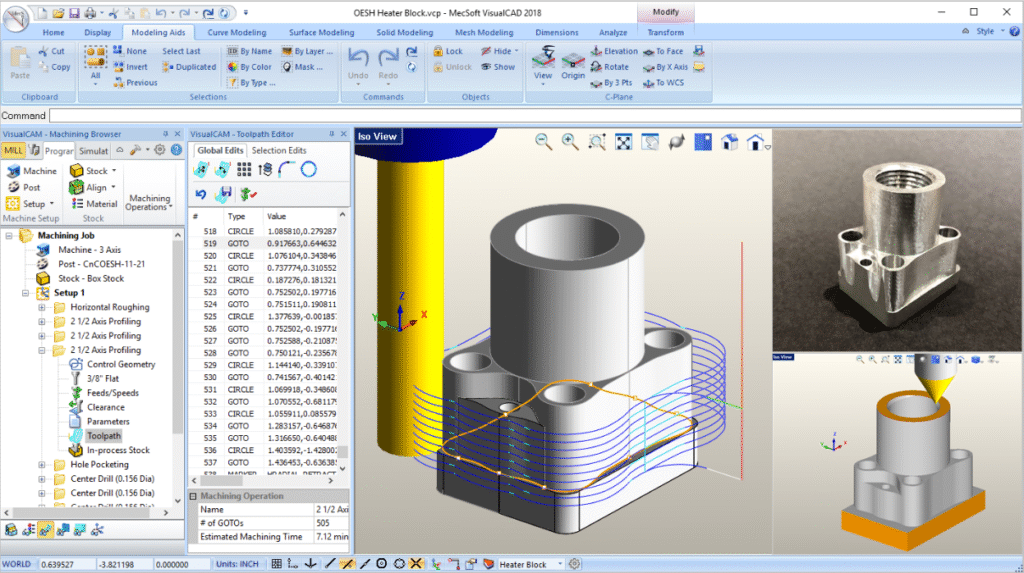The height and width of the screenshot is (573, 1024).
Task: Click the circle icon in Toolpath Editor
Action: 308,170
